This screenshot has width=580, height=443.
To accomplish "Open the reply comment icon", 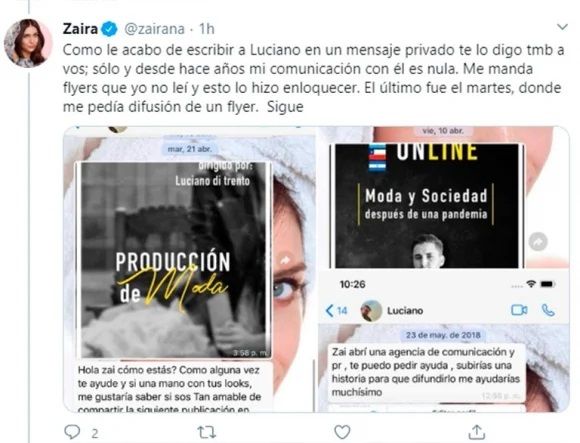I will point(72,431).
